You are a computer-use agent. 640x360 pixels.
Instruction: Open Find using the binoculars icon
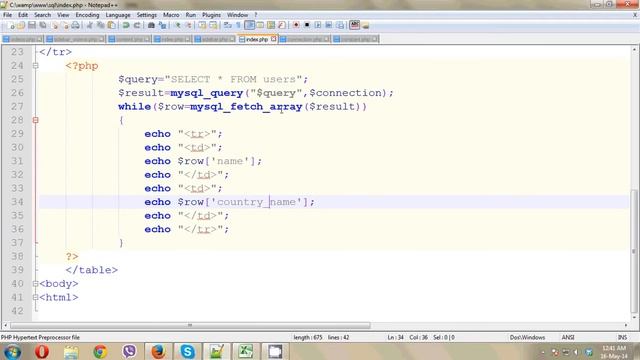pyautogui.click(x=151, y=25)
